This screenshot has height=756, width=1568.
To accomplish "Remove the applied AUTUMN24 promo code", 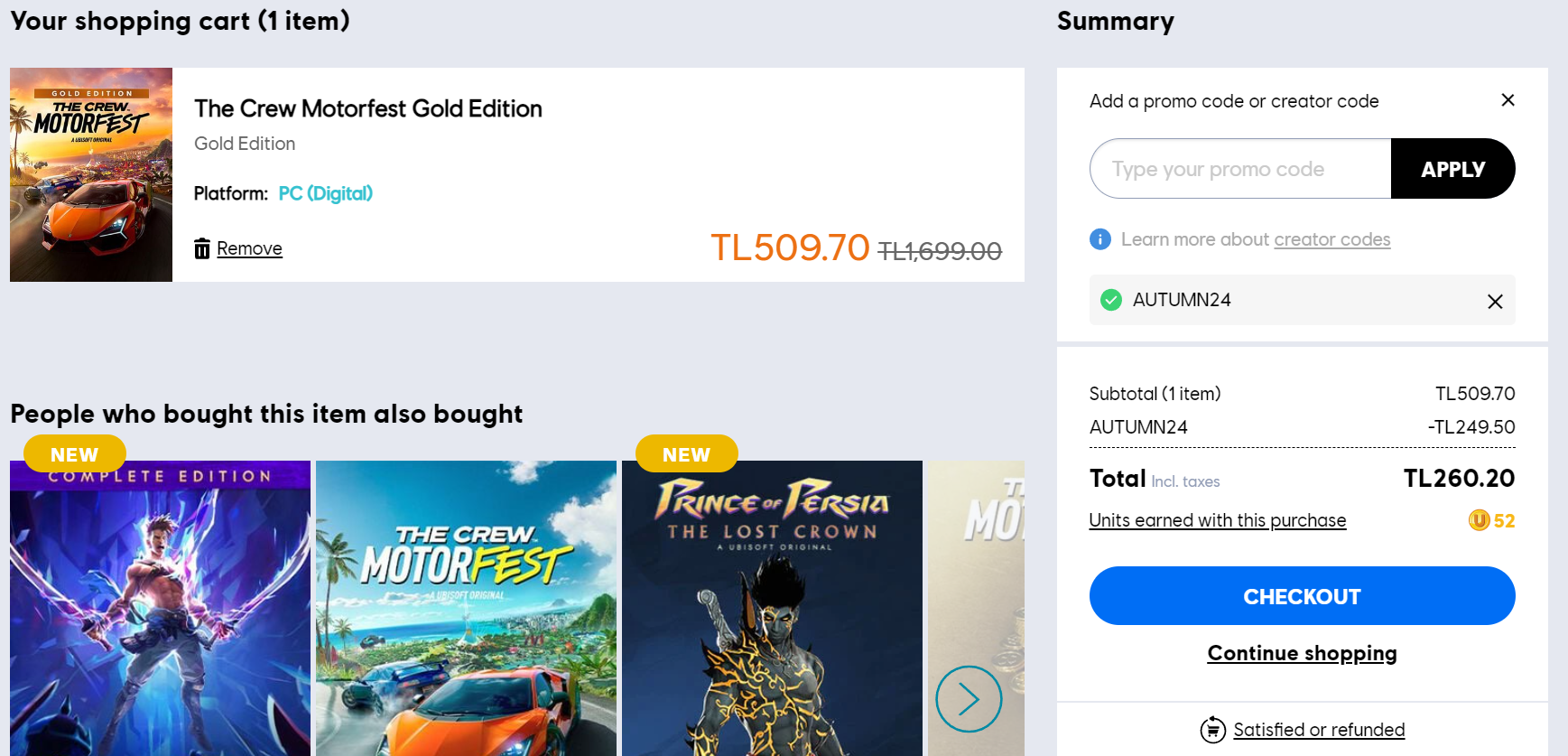I will coord(1495,301).
